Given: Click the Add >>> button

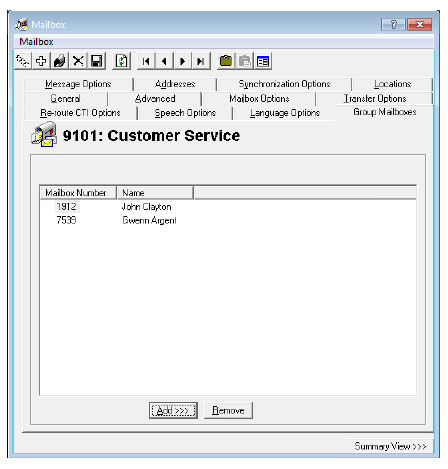Looking at the screenshot, I should click(173, 410).
